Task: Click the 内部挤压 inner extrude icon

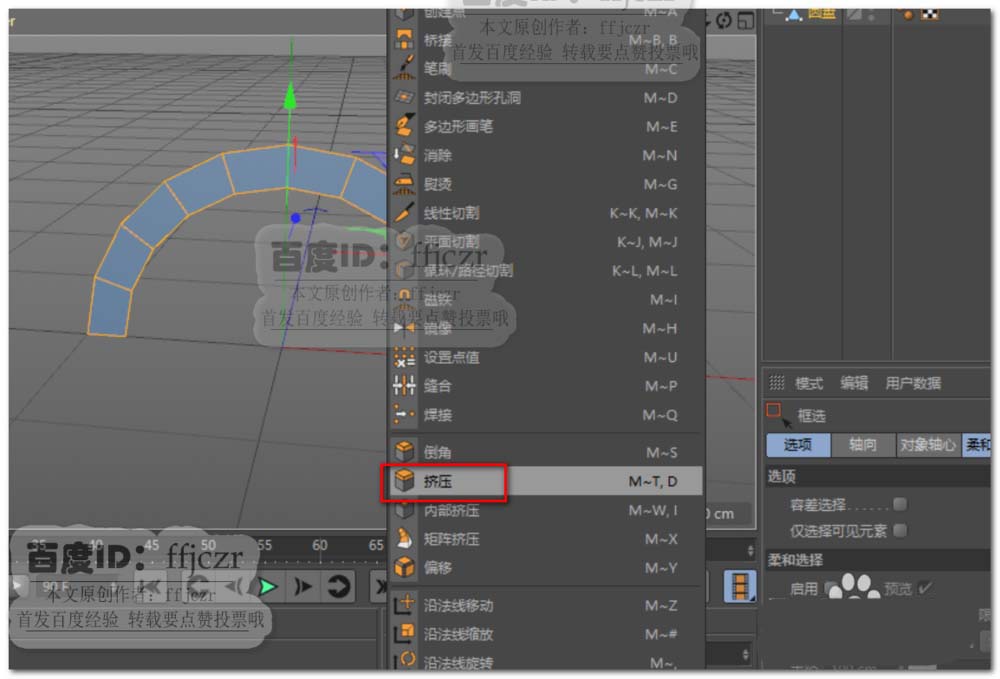Action: click(x=404, y=510)
